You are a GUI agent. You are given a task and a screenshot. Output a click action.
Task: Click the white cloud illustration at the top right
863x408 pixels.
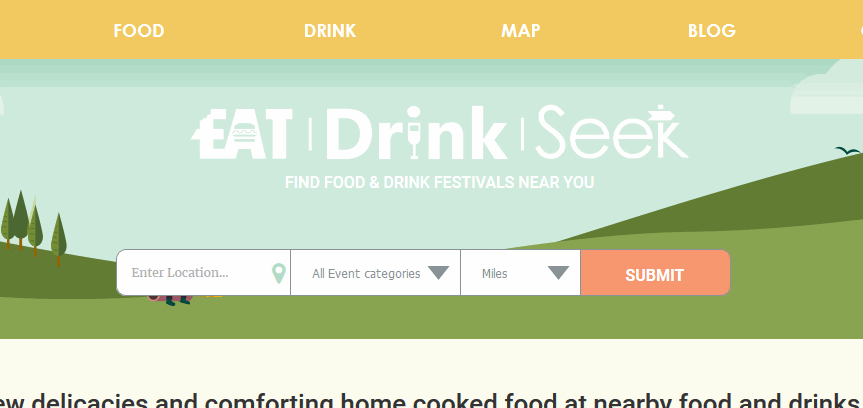click(826, 86)
